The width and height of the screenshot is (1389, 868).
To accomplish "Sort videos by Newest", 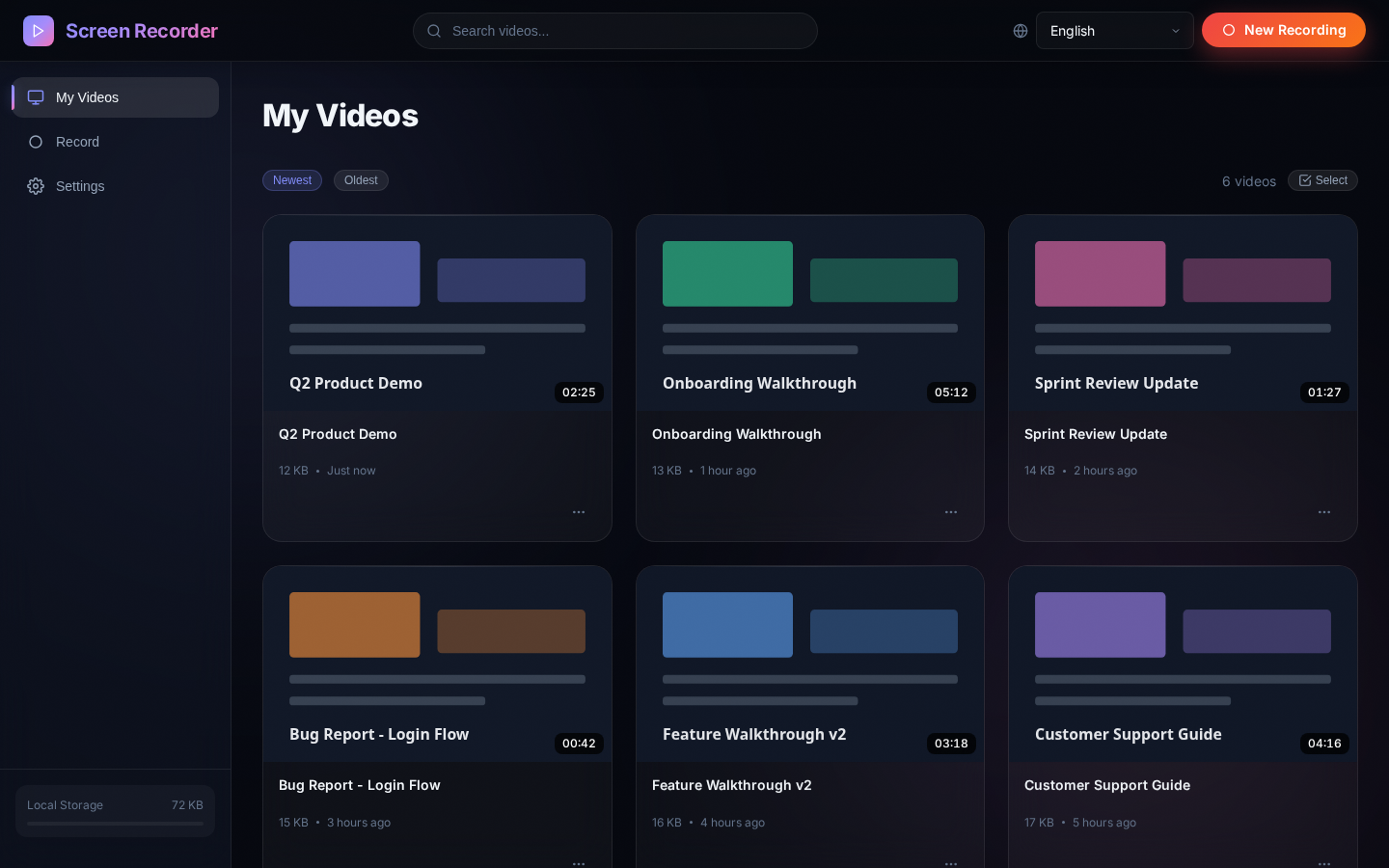I will point(292,180).
